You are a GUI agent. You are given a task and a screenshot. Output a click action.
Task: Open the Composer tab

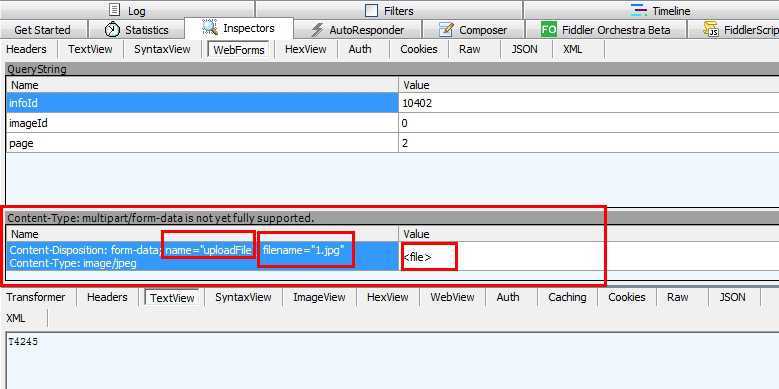(473, 30)
